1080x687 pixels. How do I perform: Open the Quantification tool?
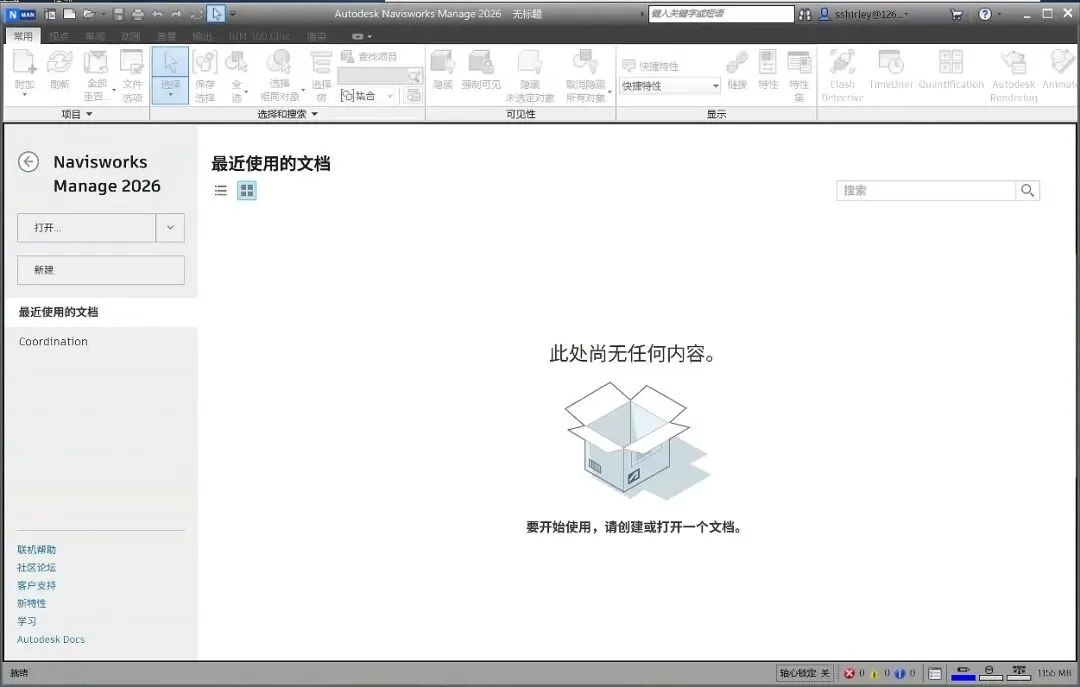951,70
